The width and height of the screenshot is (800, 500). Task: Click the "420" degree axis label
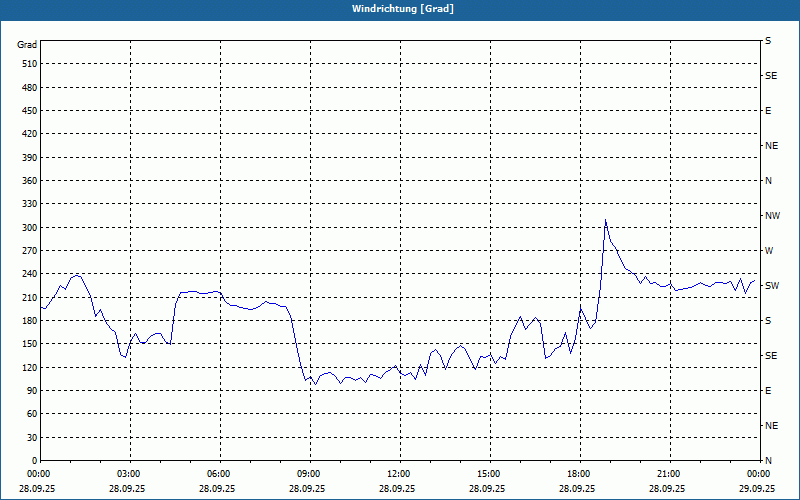(30, 134)
